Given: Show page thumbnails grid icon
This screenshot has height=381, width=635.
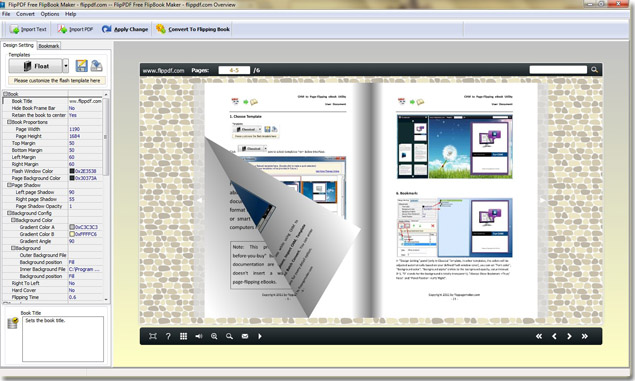Looking at the screenshot, I should [x=183, y=336].
